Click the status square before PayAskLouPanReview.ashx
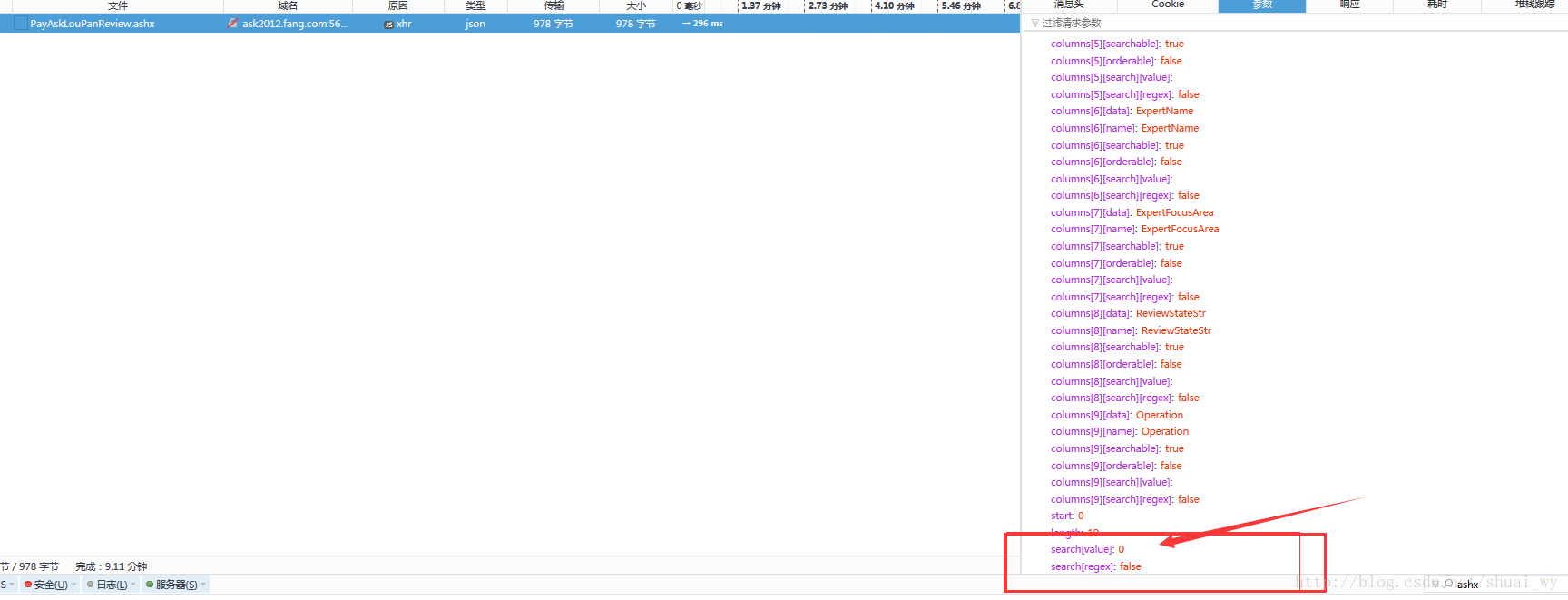This screenshot has height=600, width=1568. point(20,24)
